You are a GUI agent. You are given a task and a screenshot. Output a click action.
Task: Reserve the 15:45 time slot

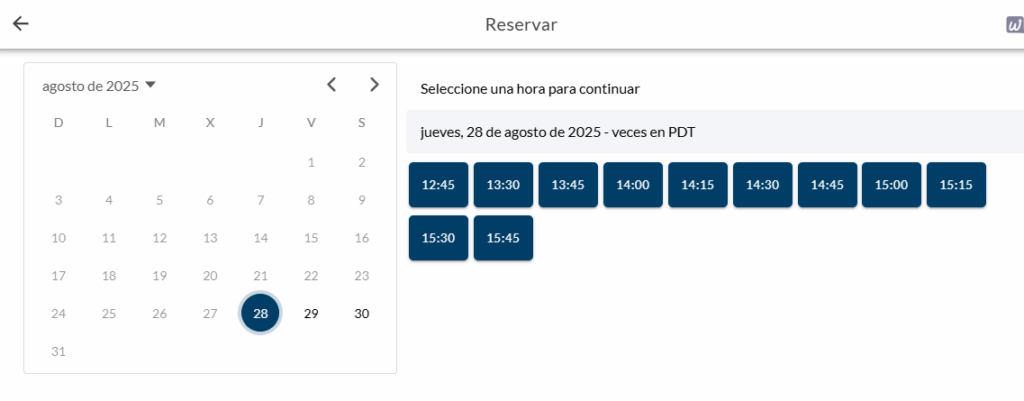pos(503,238)
